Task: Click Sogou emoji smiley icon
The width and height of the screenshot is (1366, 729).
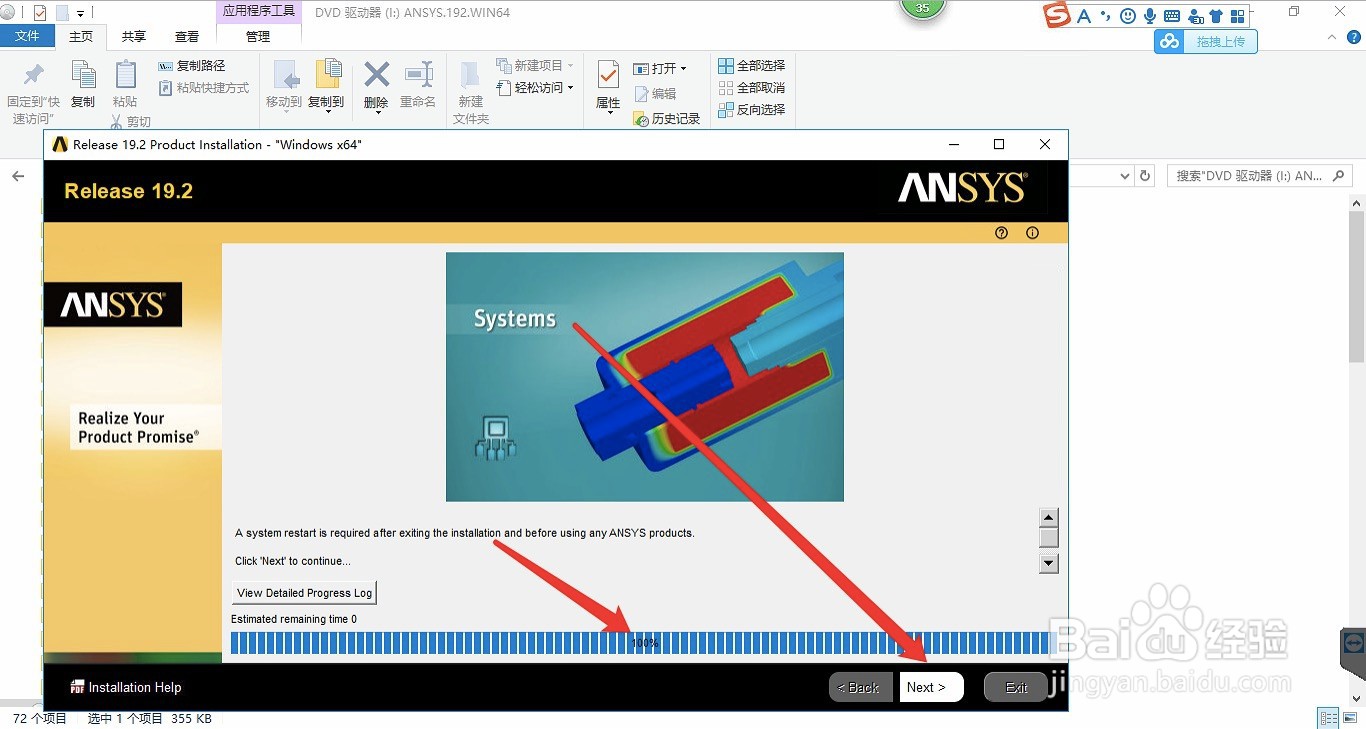Action: click(x=1128, y=16)
